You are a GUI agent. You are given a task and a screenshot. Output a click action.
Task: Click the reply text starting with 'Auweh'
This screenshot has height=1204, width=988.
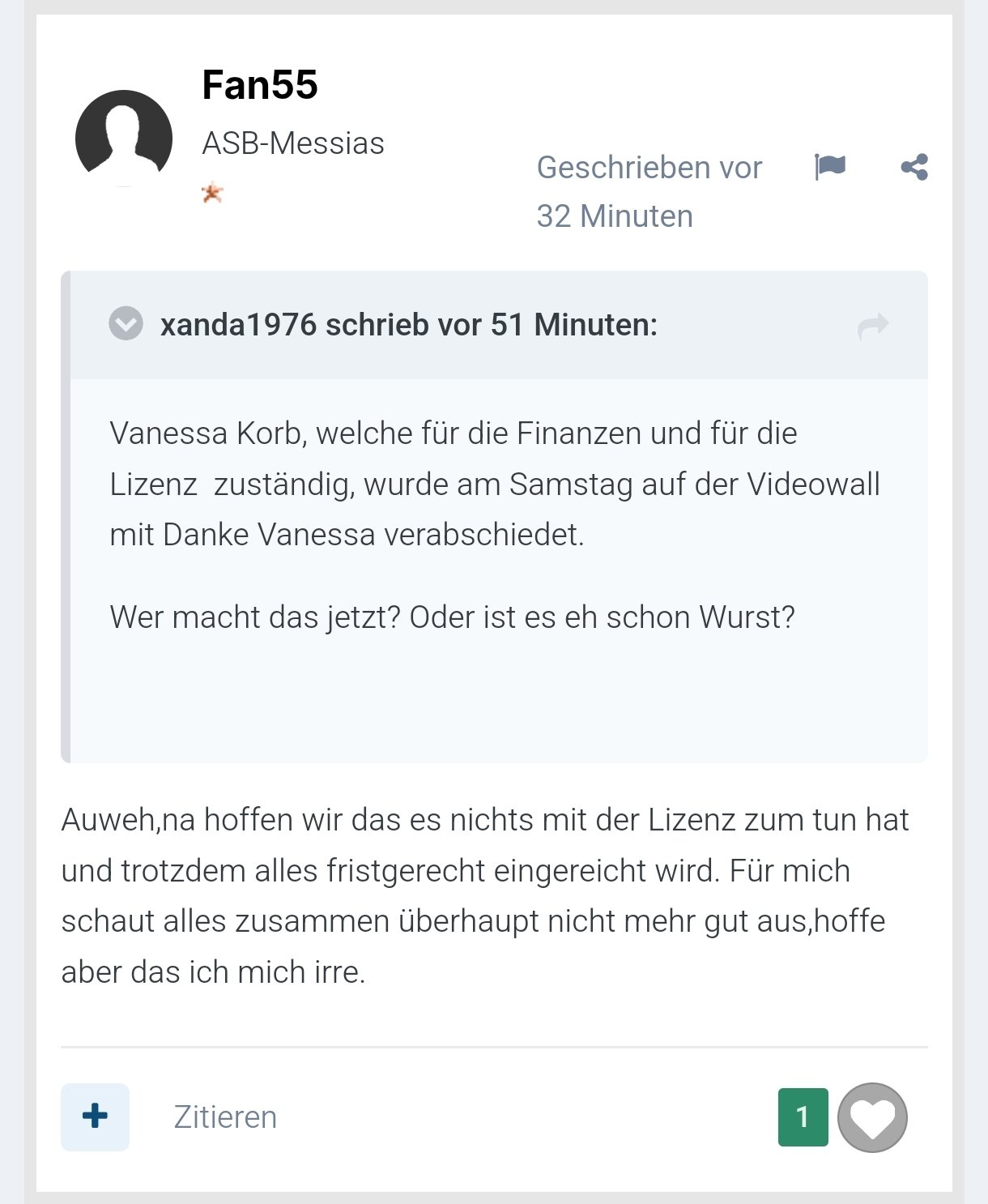(x=484, y=895)
